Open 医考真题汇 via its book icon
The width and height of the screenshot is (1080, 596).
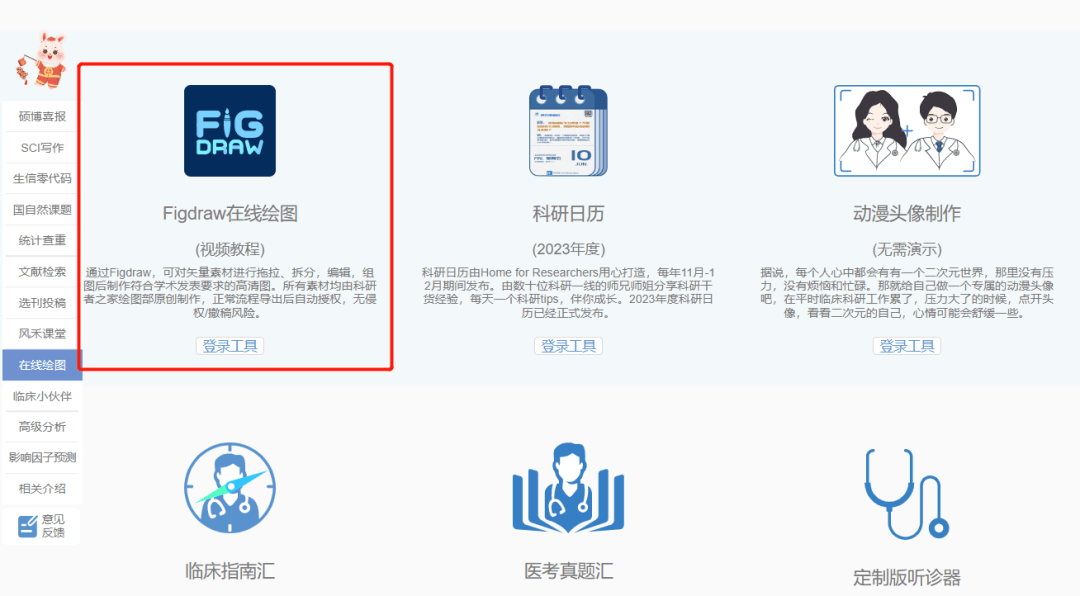(568, 487)
